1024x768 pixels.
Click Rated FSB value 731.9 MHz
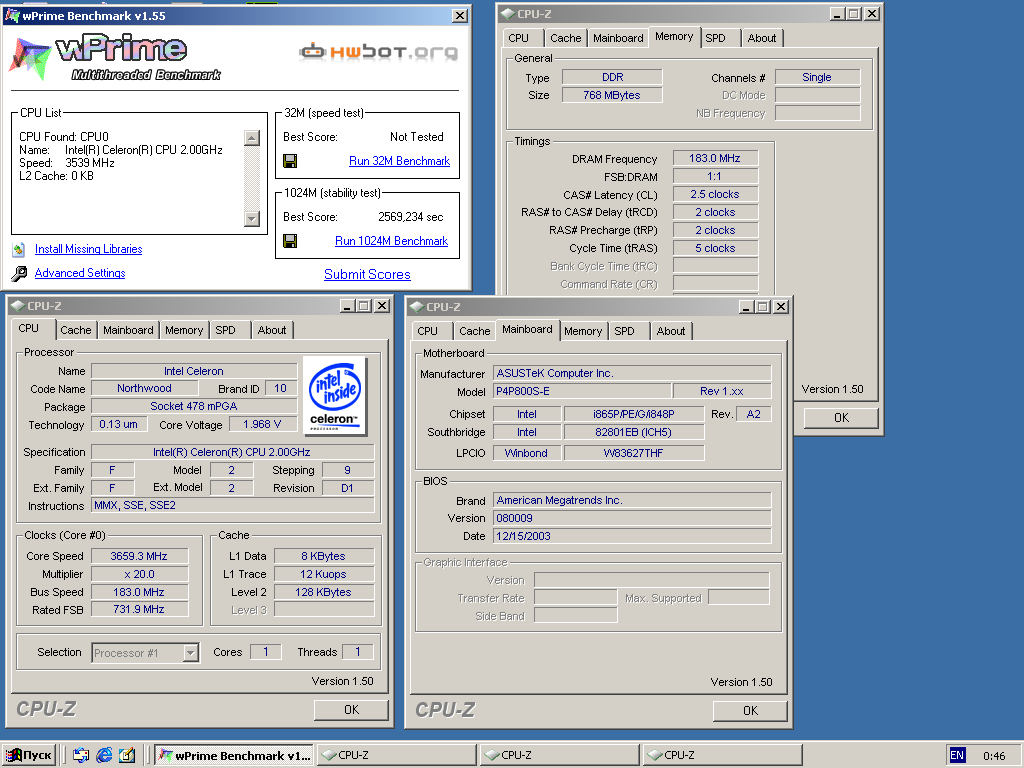coord(139,609)
